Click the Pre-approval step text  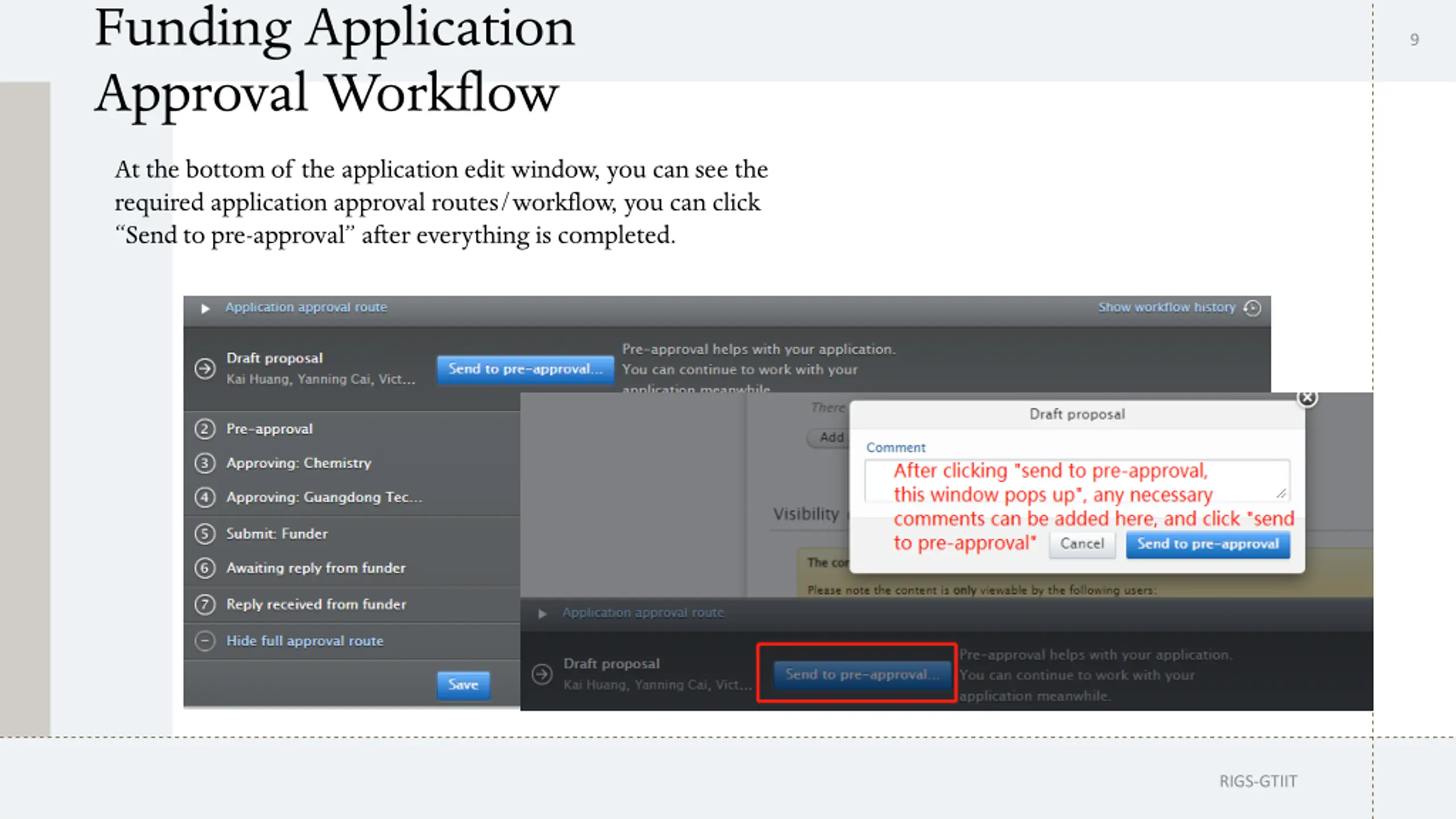pyautogui.click(x=270, y=429)
